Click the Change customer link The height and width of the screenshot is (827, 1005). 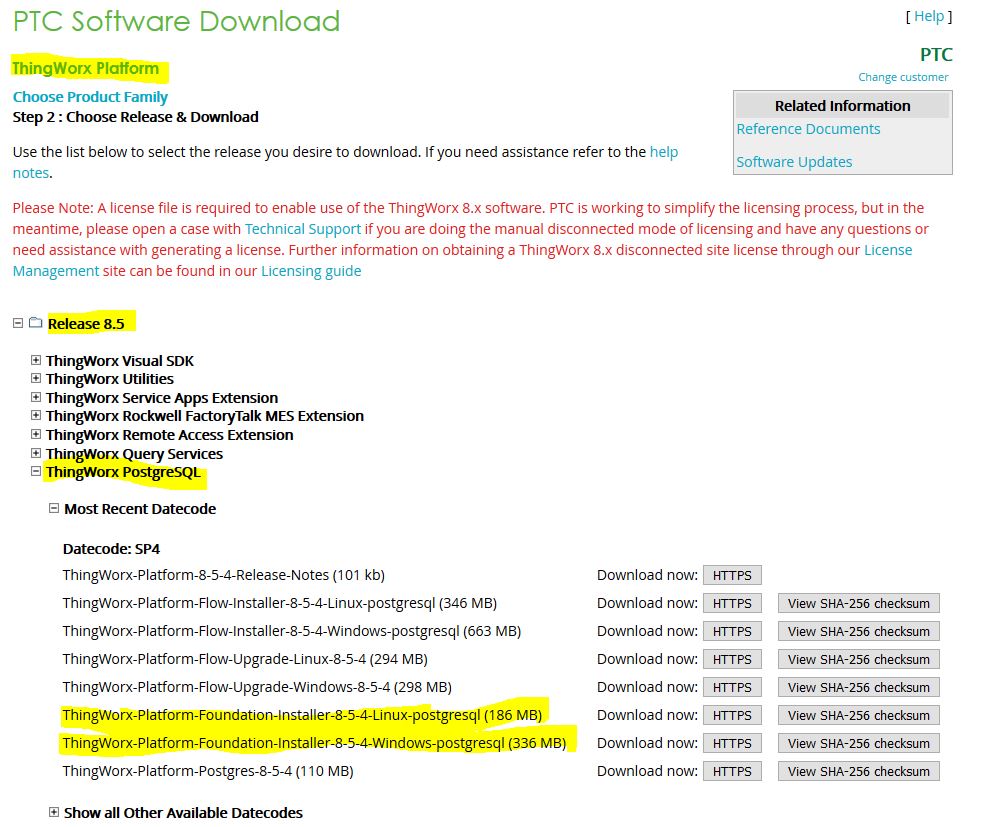[x=902, y=76]
